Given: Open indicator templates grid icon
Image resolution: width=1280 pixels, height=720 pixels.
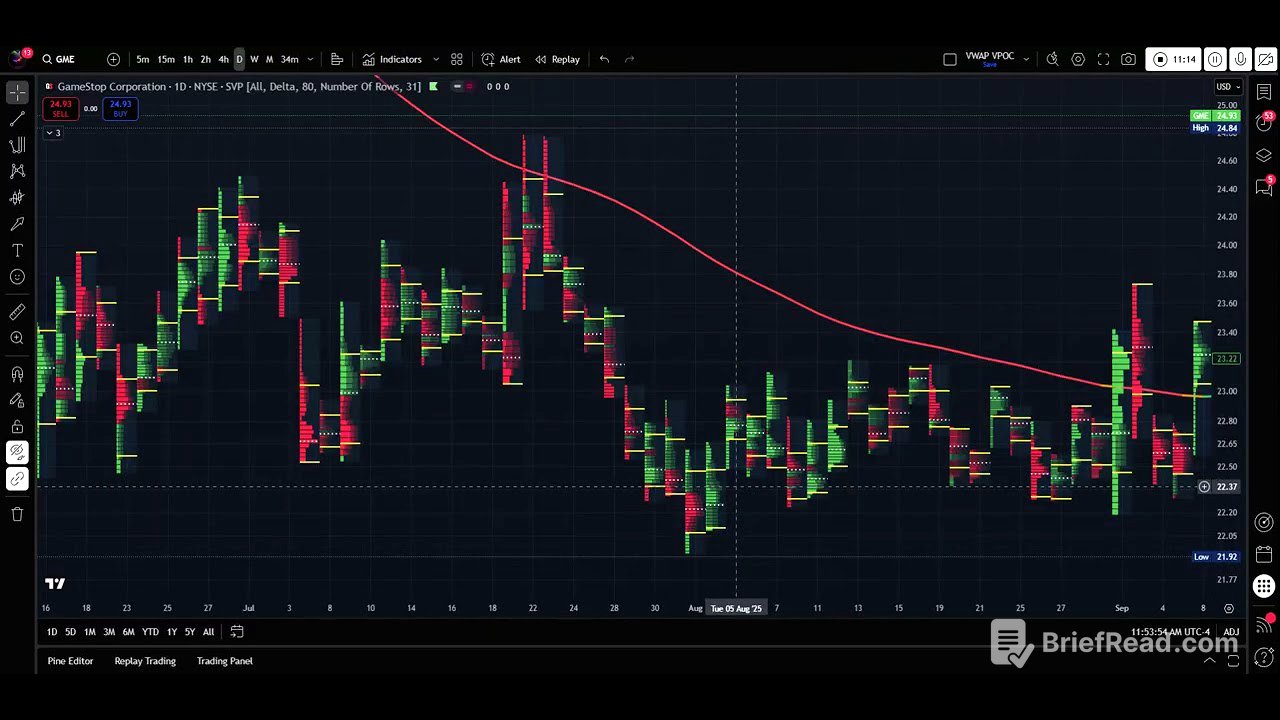Looking at the screenshot, I should [x=457, y=59].
